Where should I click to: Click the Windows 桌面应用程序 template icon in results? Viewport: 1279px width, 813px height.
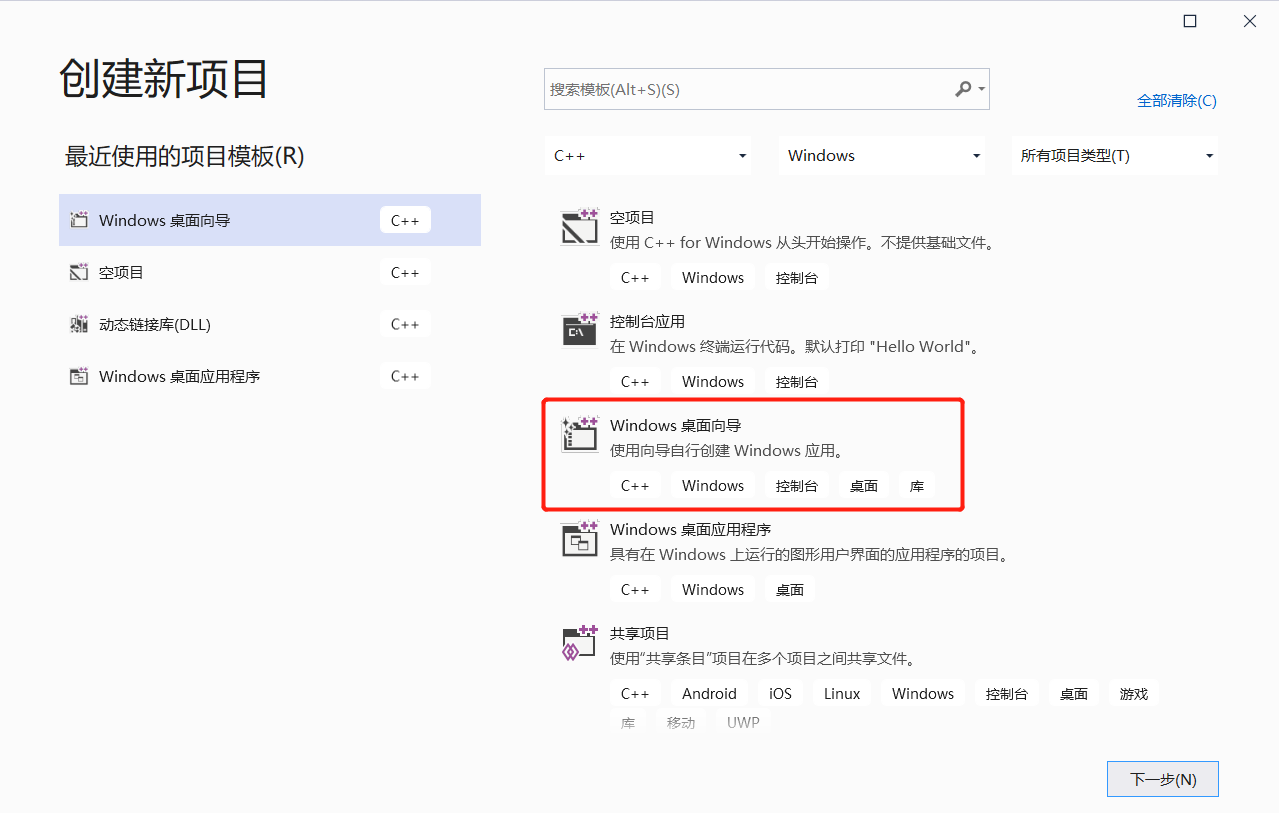[580, 539]
